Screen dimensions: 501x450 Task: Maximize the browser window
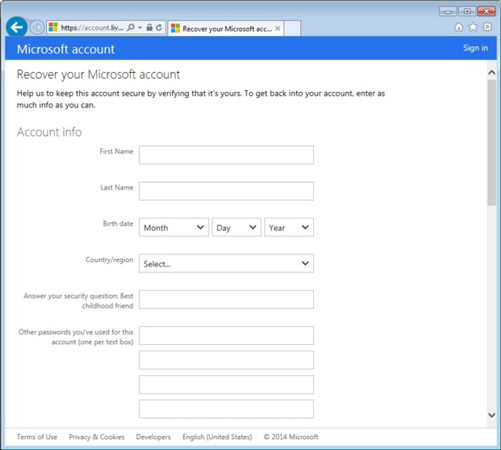pos(467,12)
